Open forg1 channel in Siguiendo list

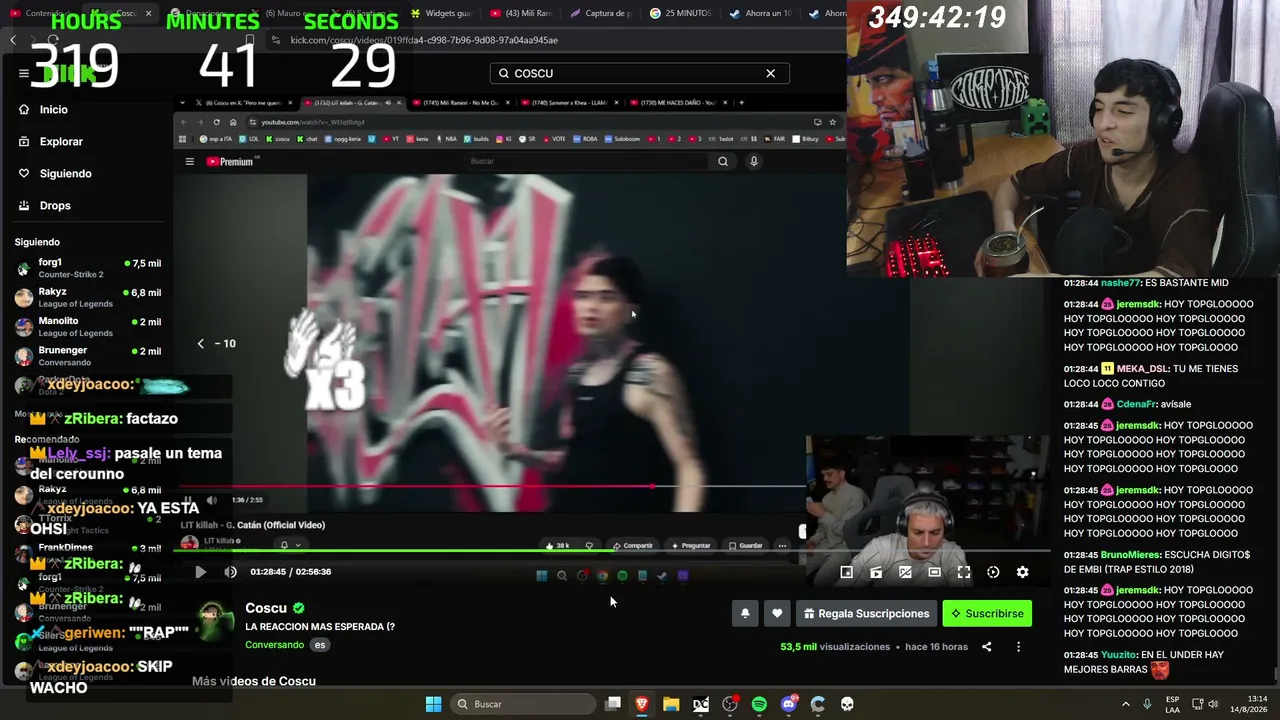[88, 268]
